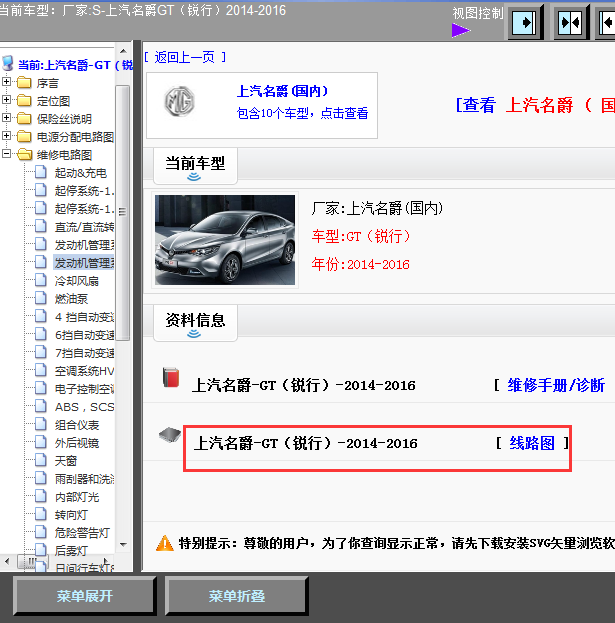Click the converging-arrows view control icon
615x623 pixels.
tap(570, 23)
